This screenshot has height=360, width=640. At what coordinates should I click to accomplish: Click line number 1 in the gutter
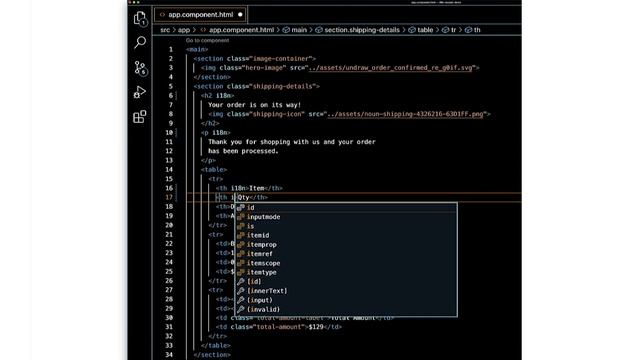click(x=171, y=49)
